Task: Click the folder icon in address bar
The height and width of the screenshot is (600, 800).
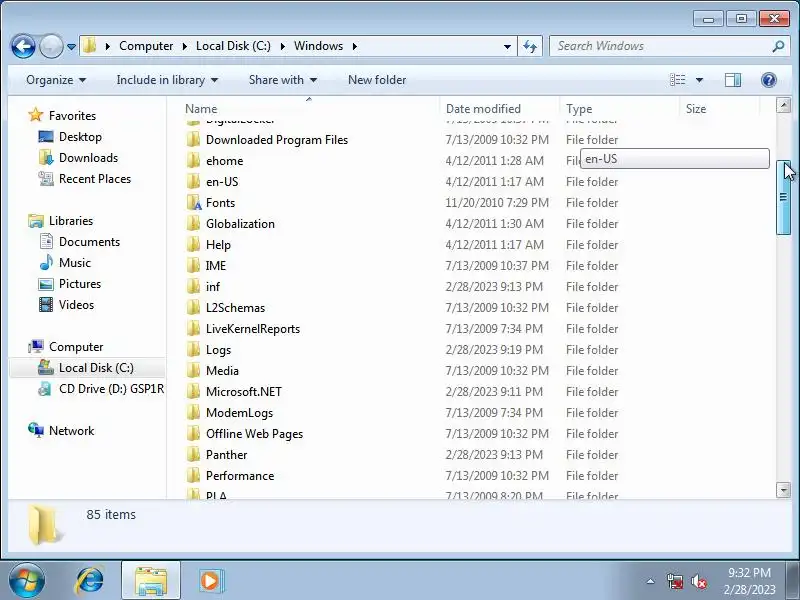Action: [90, 46]
